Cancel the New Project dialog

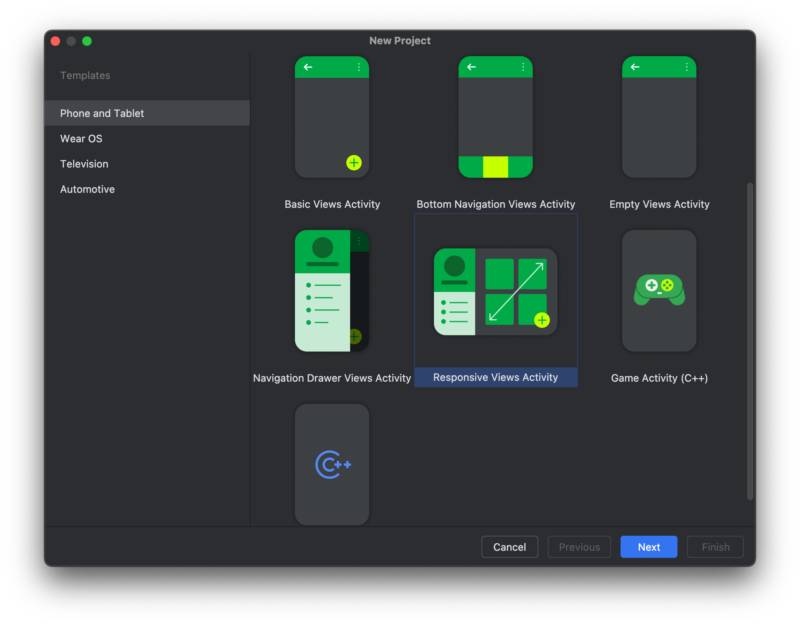click(509, 547)
